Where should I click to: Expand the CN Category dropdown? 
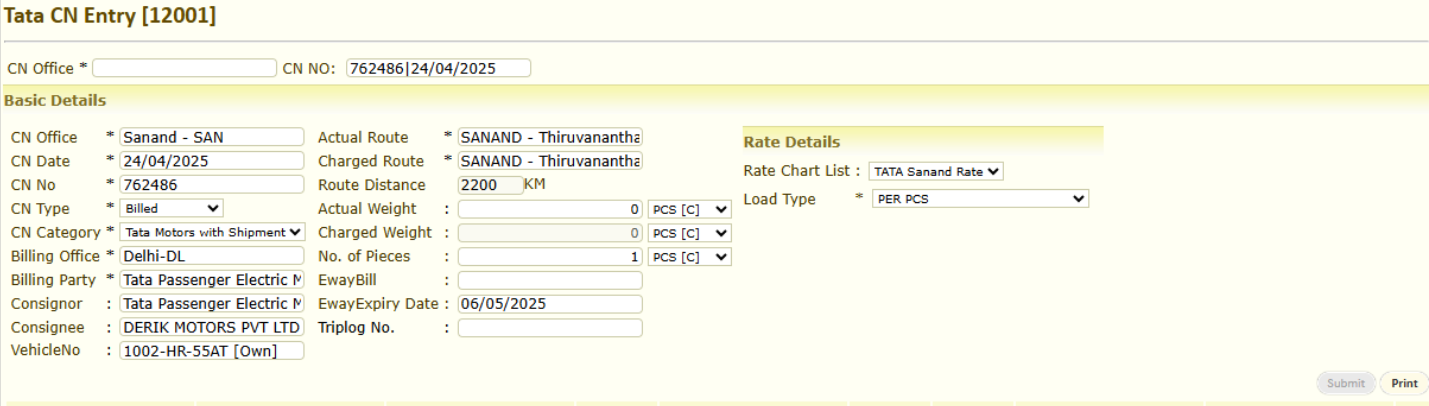211,232
